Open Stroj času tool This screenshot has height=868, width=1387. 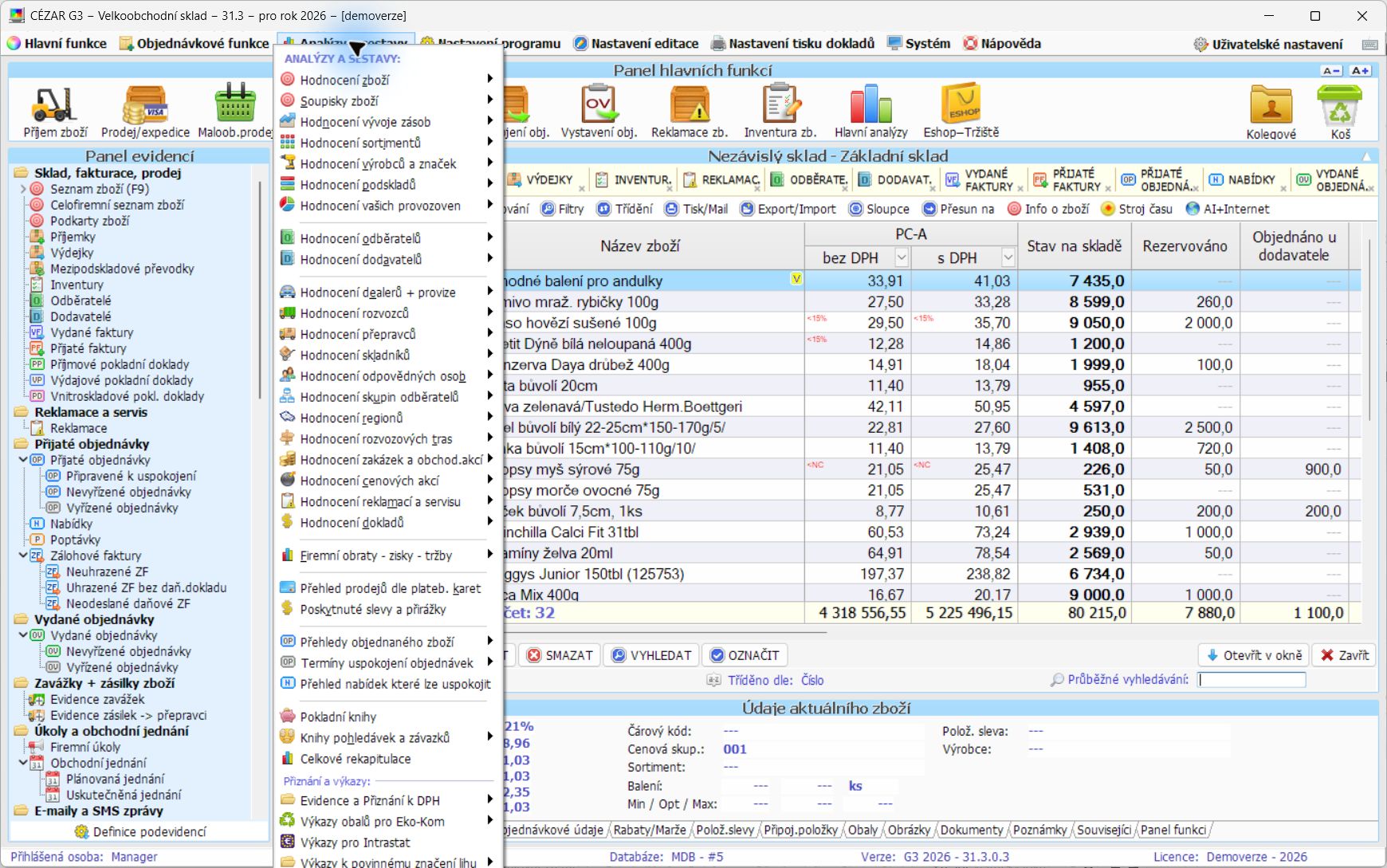pos(1136,209)
